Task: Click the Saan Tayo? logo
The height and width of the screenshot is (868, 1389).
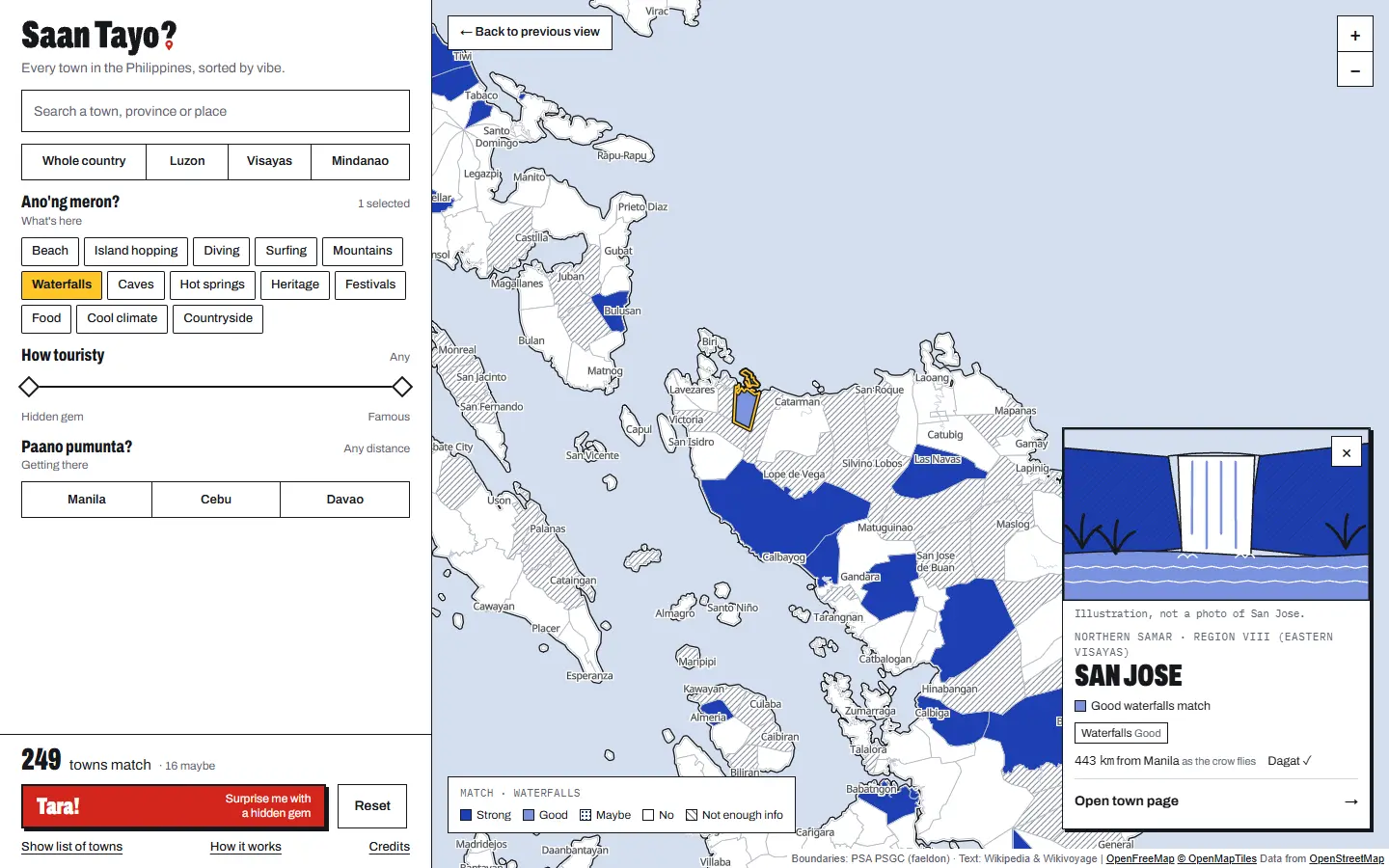Action: tap(99, 37)
